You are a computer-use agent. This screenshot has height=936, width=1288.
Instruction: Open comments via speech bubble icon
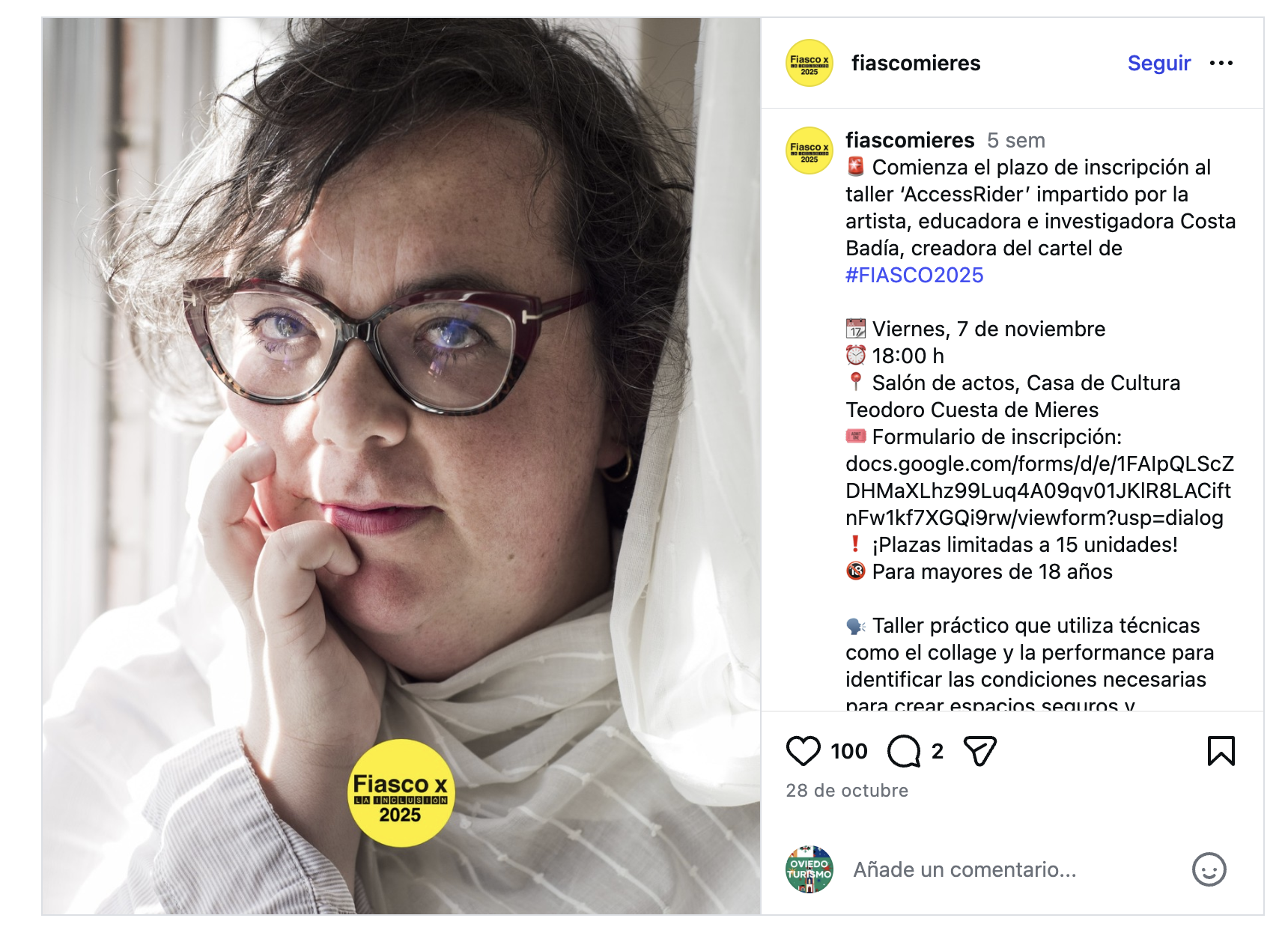(904, 751)
